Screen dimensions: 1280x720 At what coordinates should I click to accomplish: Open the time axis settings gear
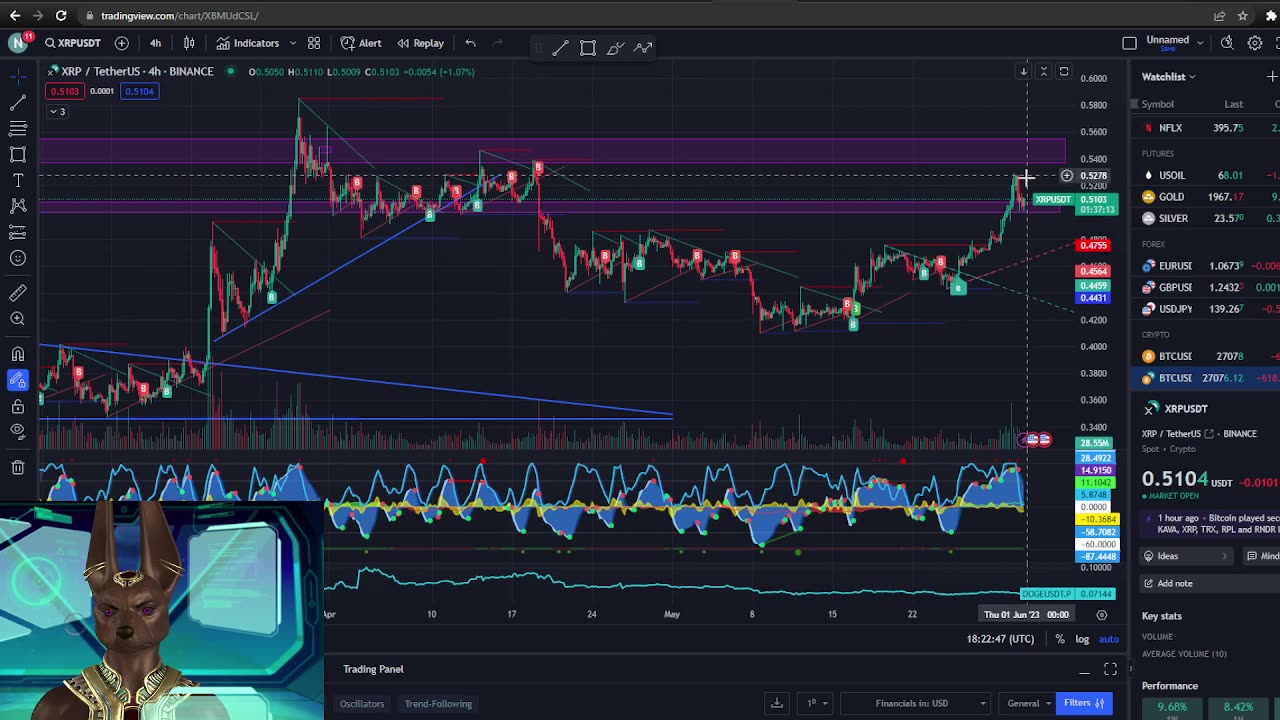[x=1101, y=615]
